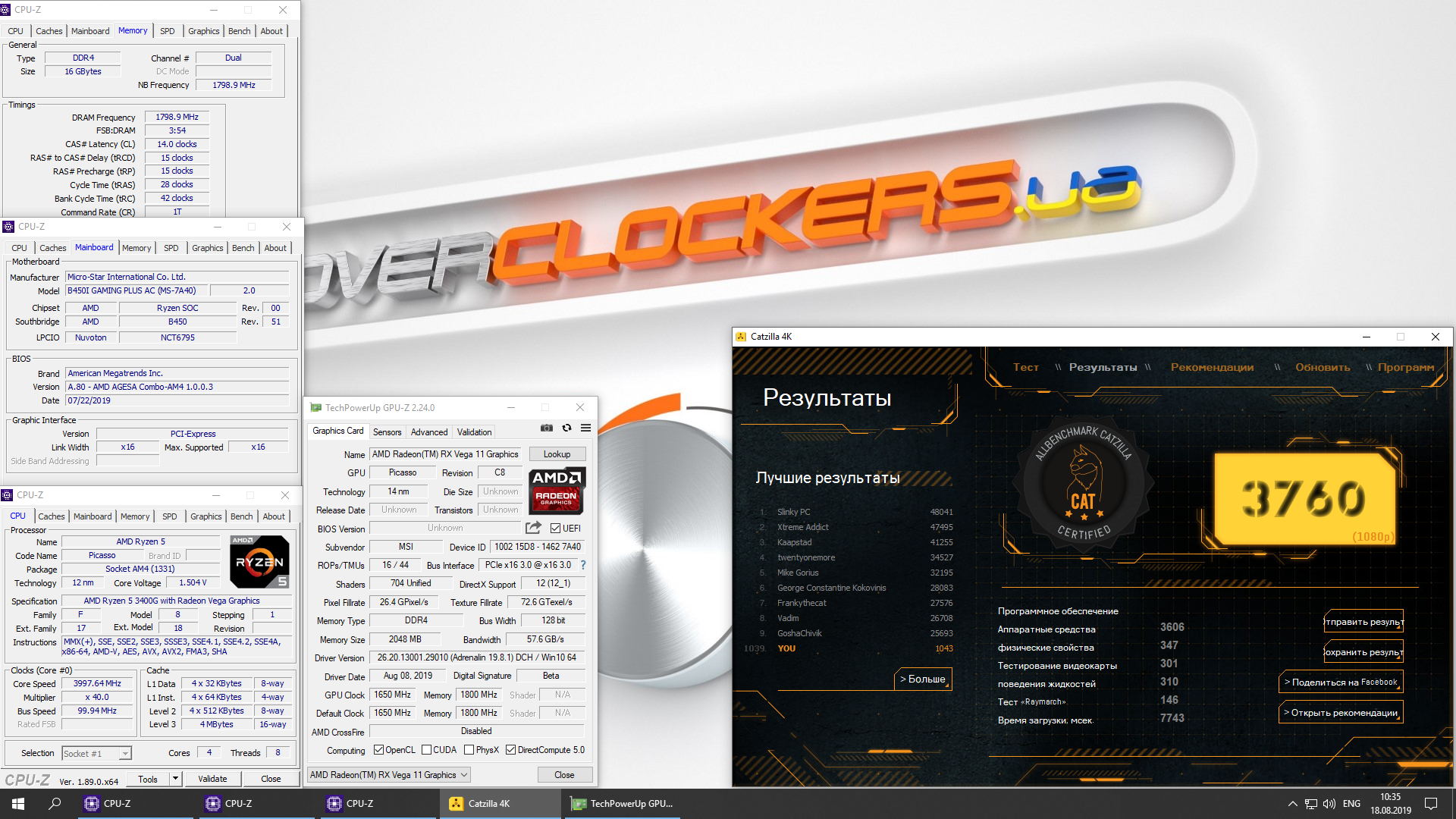Open the Обновить tab in Catzilla
This screenshot has width=1456, height=819.
(1323, 367)
